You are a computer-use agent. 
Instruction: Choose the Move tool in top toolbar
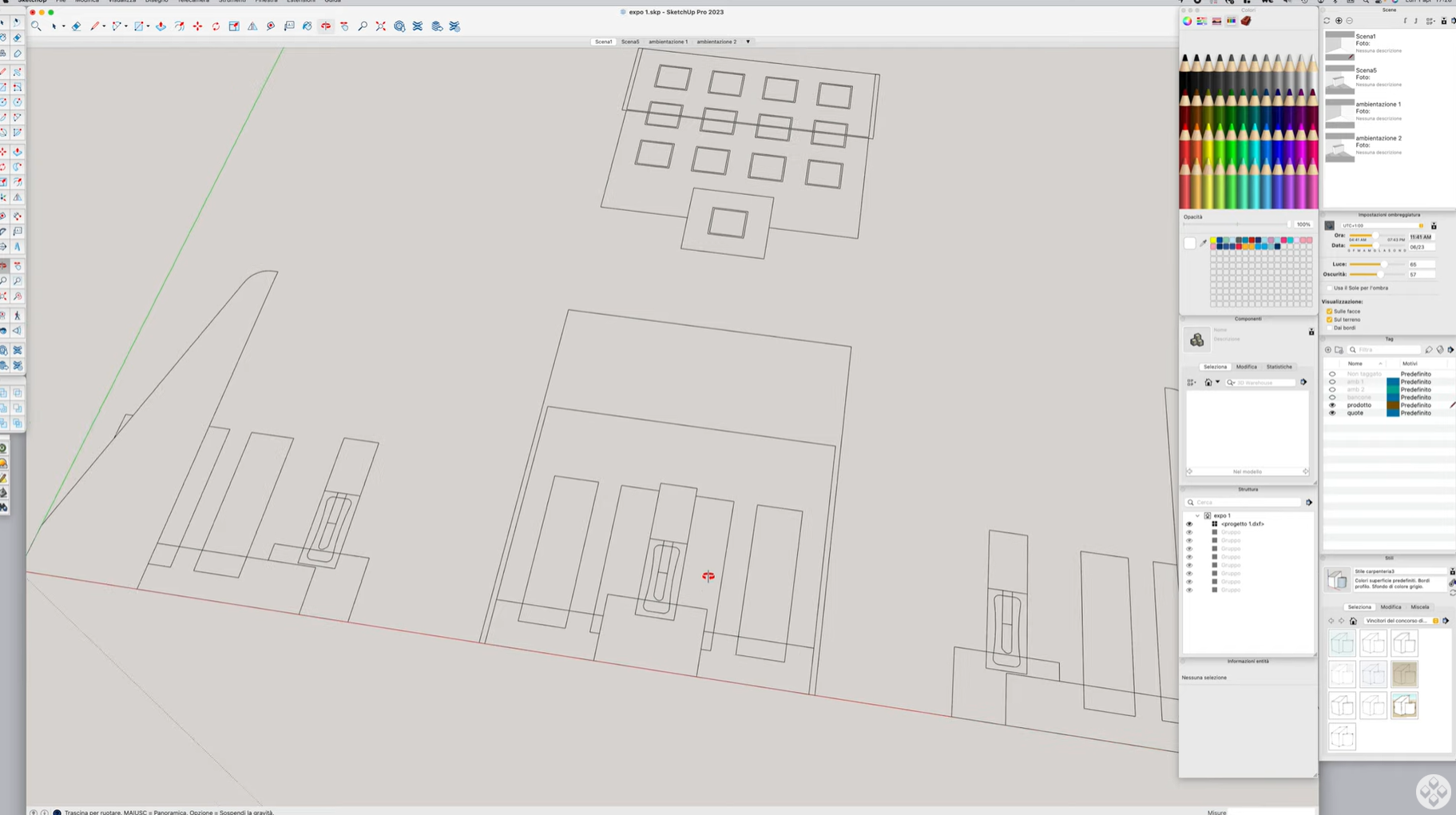tap(197, 26)
